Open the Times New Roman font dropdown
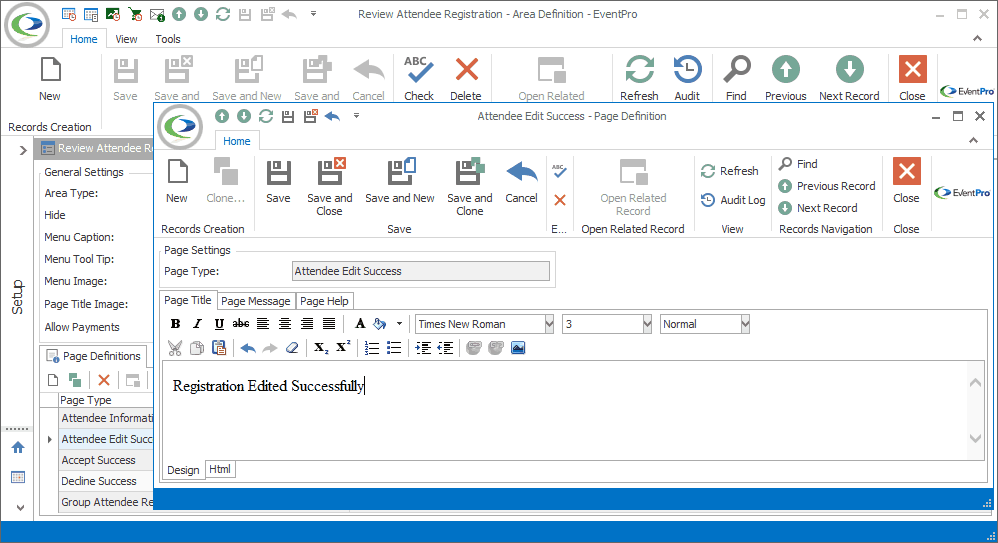This screenshot has width=998, height=543. tap(549, 324)
